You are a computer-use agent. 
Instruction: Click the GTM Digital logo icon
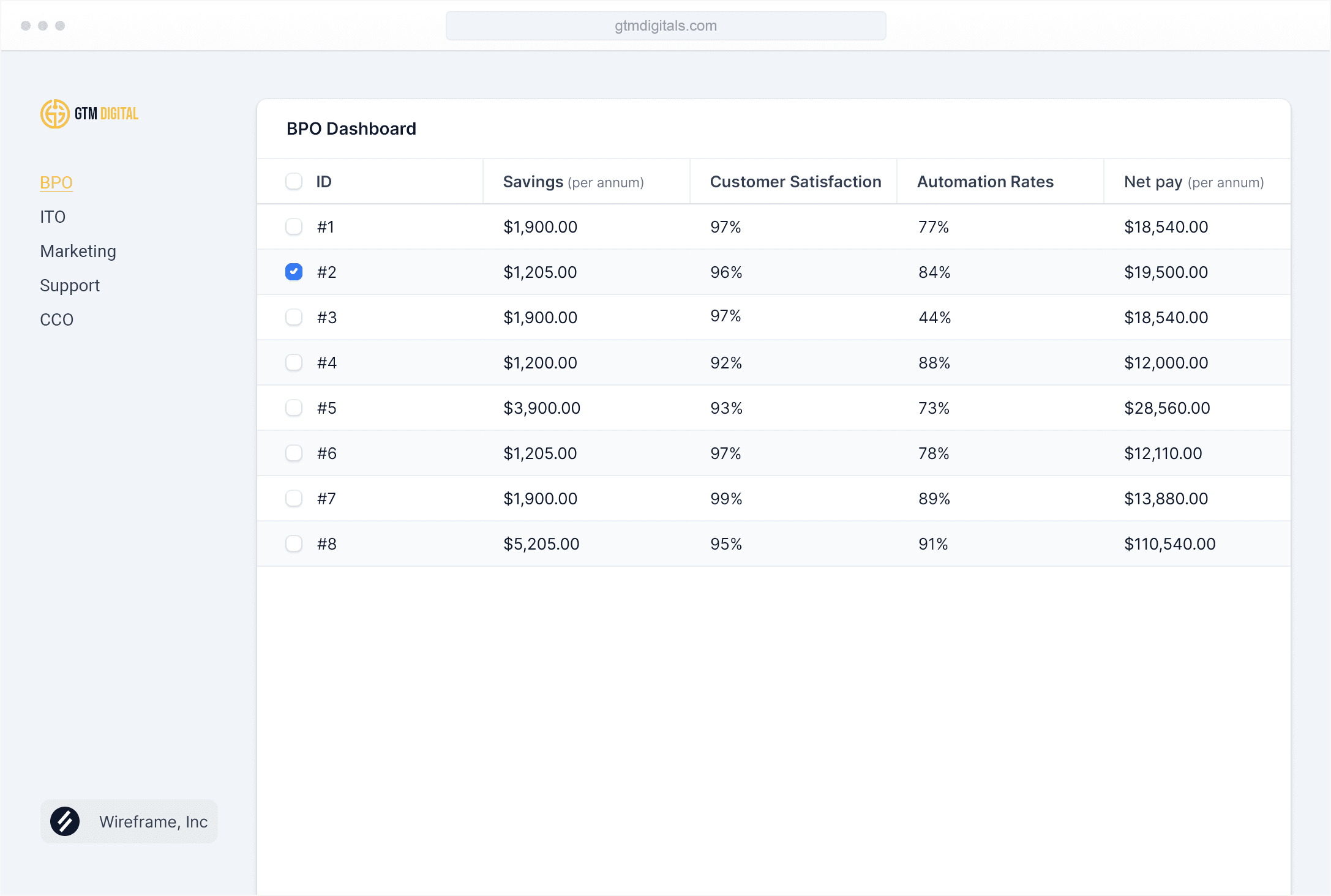55,114
